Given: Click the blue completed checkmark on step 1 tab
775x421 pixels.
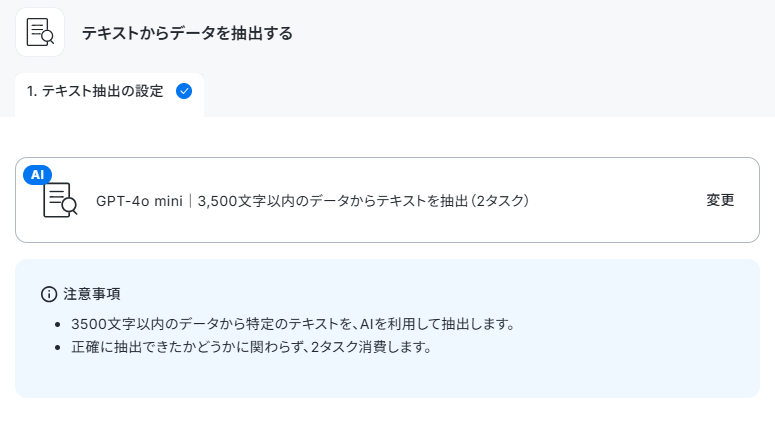Looking at the screenshot, I should 184,91.
